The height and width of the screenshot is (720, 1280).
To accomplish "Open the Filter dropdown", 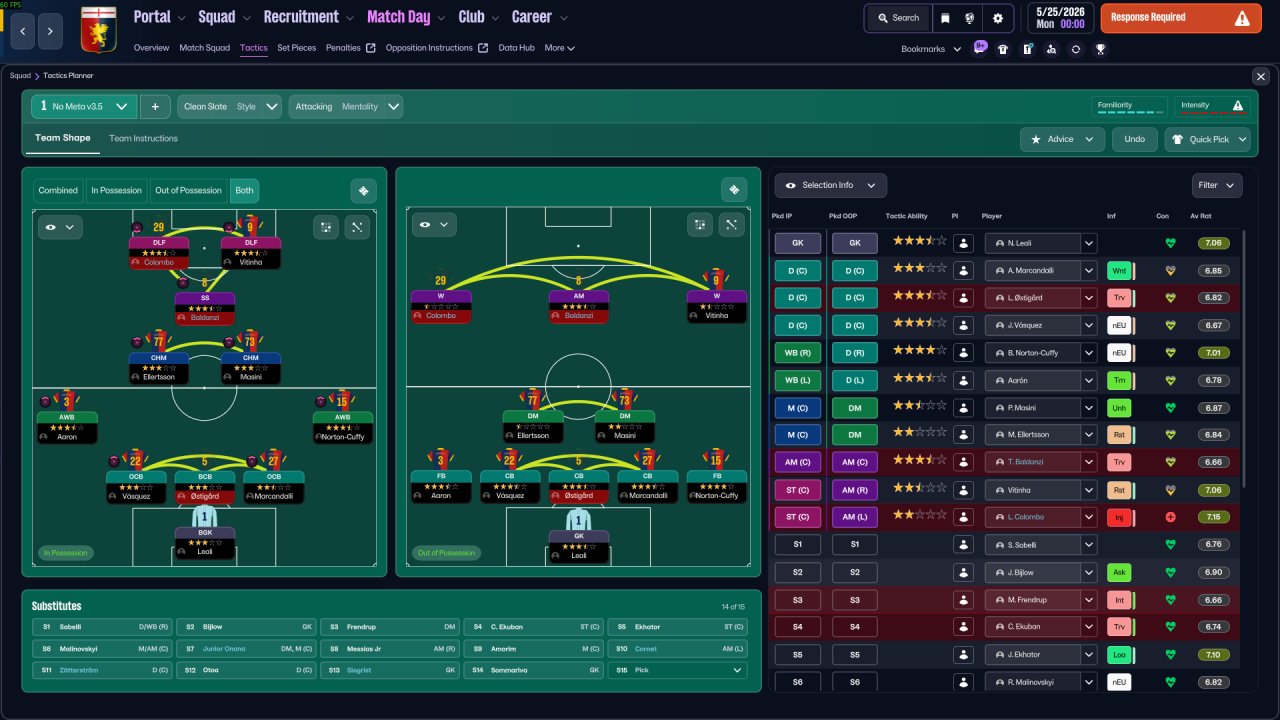I will point(1217,185).
